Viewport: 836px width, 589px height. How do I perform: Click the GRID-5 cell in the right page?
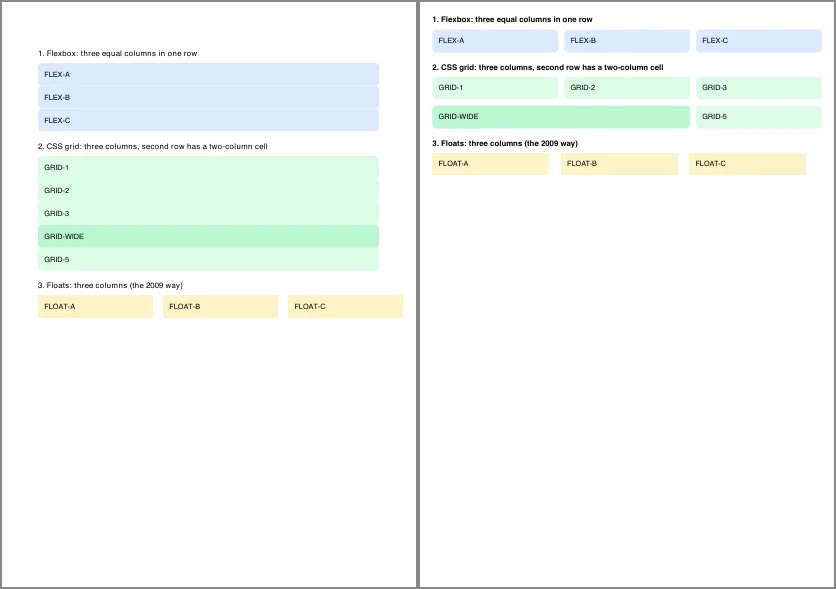point(758,117)
